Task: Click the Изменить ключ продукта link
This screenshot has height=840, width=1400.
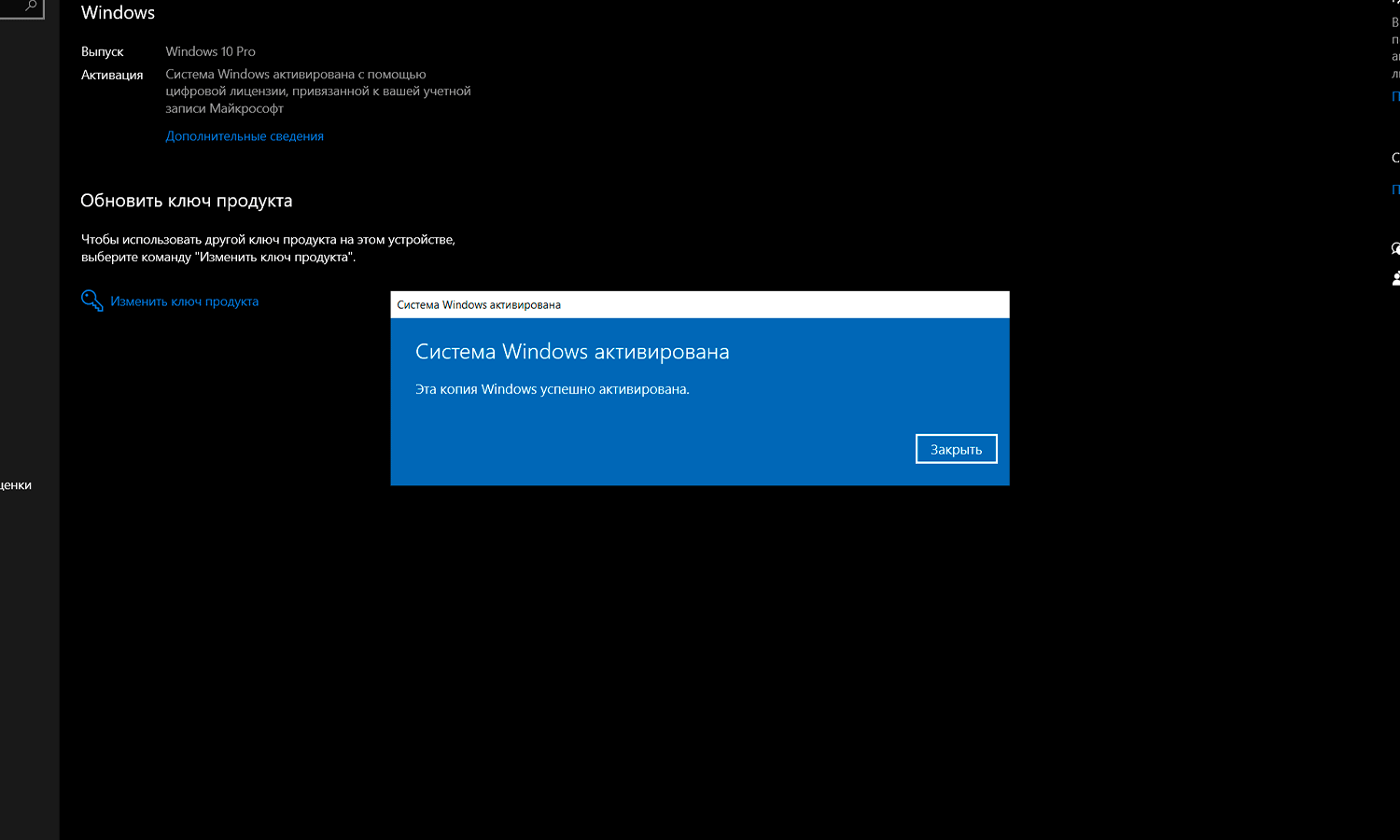Action: [x=184, y=301]
